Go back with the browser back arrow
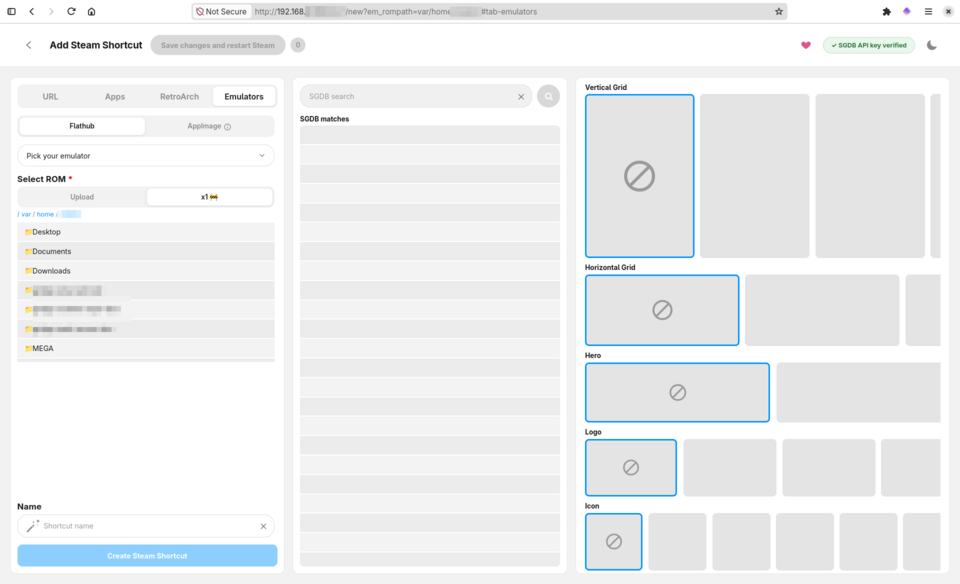The width and height of the screenshot is (960, 584). click(x=31, y=12)
